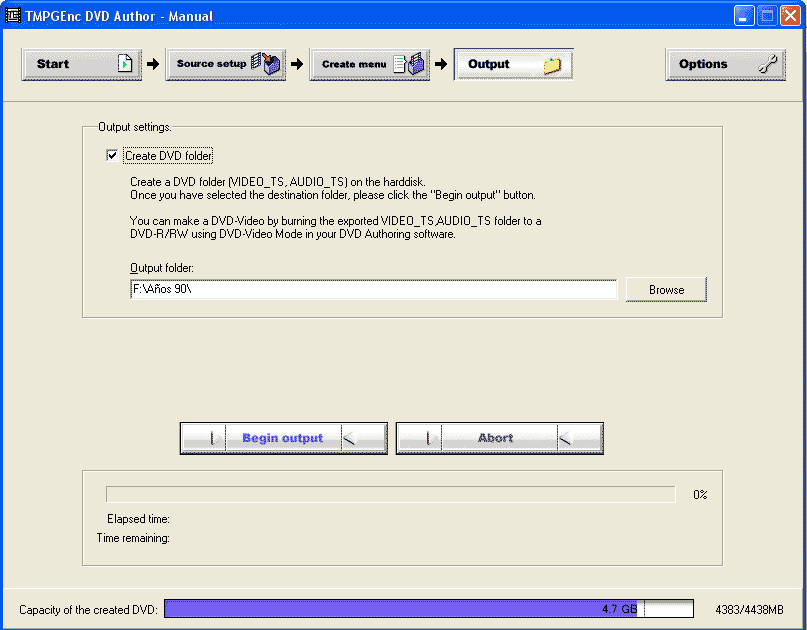Click the TMPGEnc app icon in title bar
807x630 pixels.
pyautogui.click(x=13, y=16)
